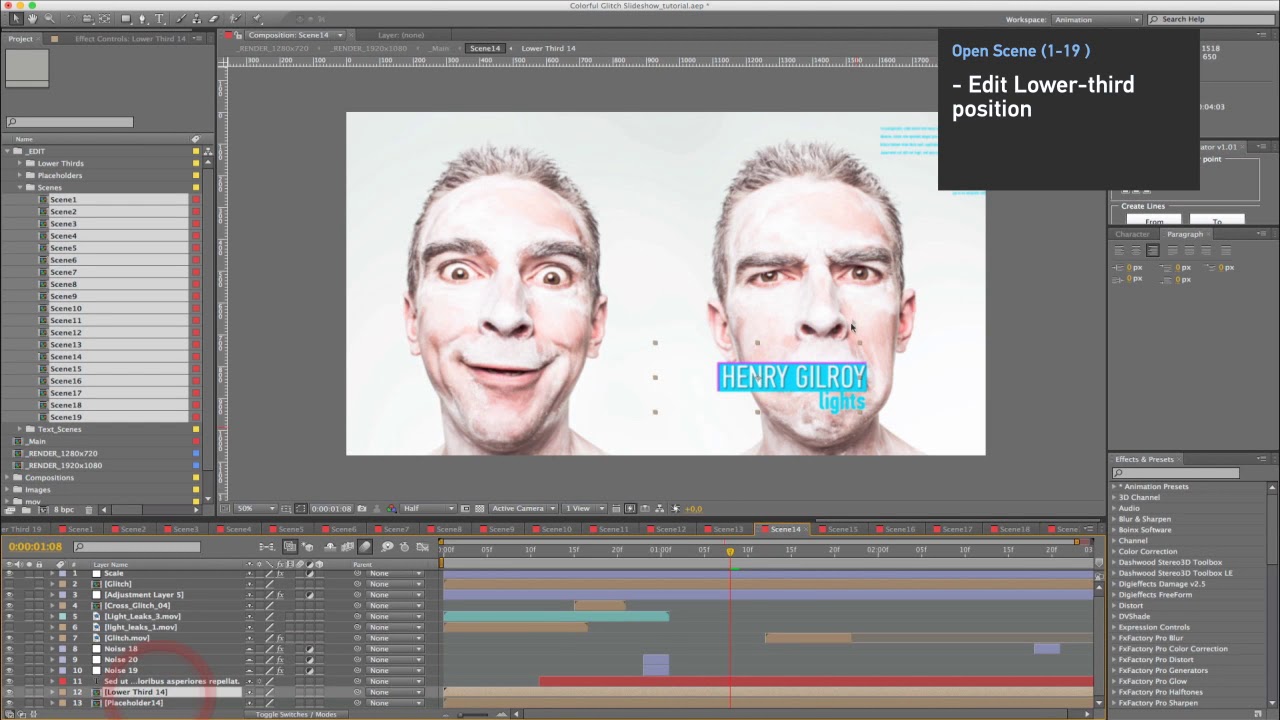Select the Puppet Pin tool

(257, 19)
